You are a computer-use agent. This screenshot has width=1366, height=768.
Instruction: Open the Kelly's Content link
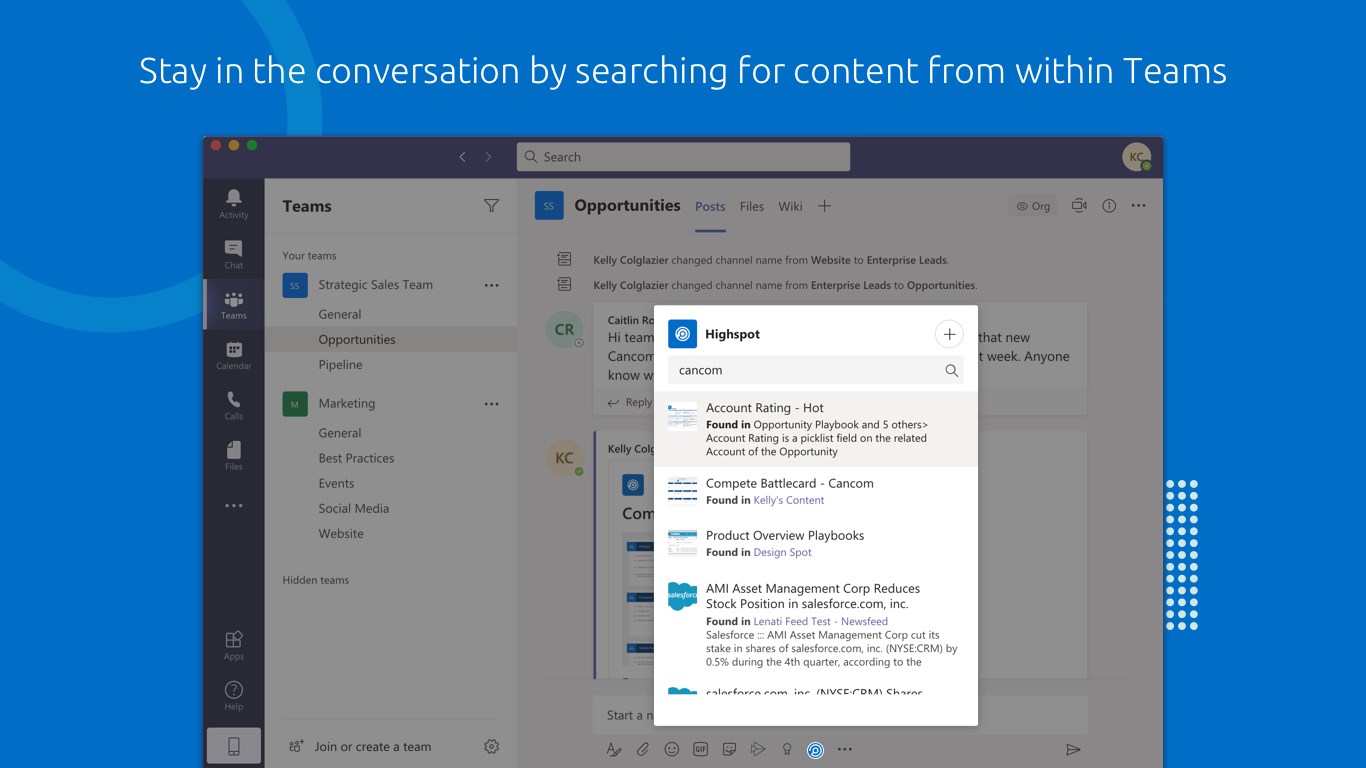789,500
